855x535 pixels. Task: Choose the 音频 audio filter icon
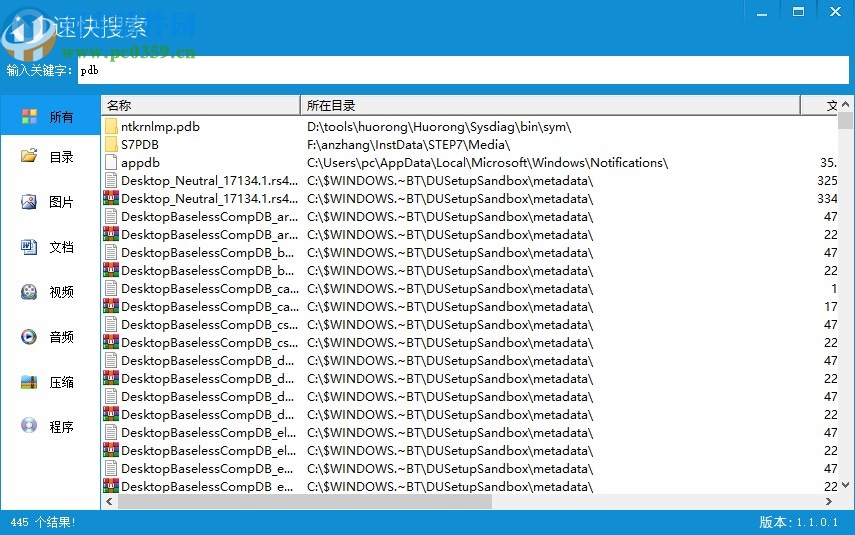[29, 336]
